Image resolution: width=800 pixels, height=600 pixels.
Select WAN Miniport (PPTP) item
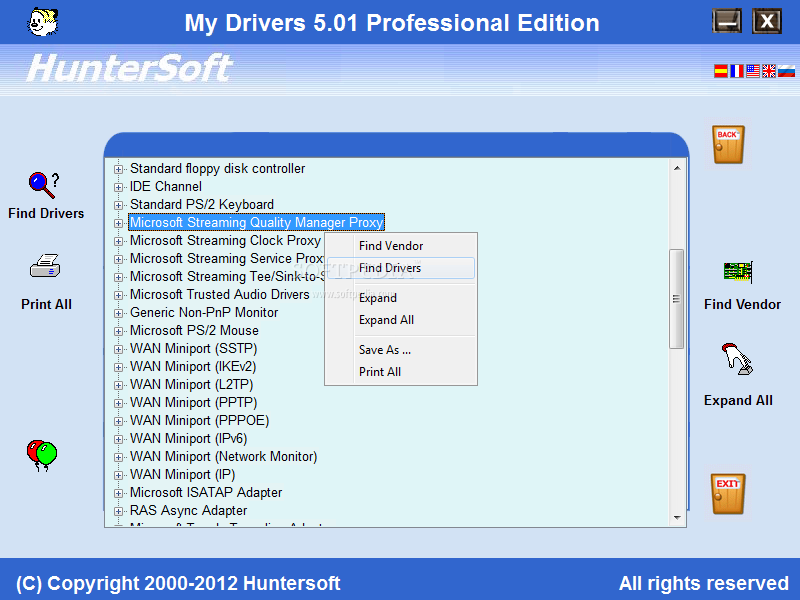coord(193,403)
